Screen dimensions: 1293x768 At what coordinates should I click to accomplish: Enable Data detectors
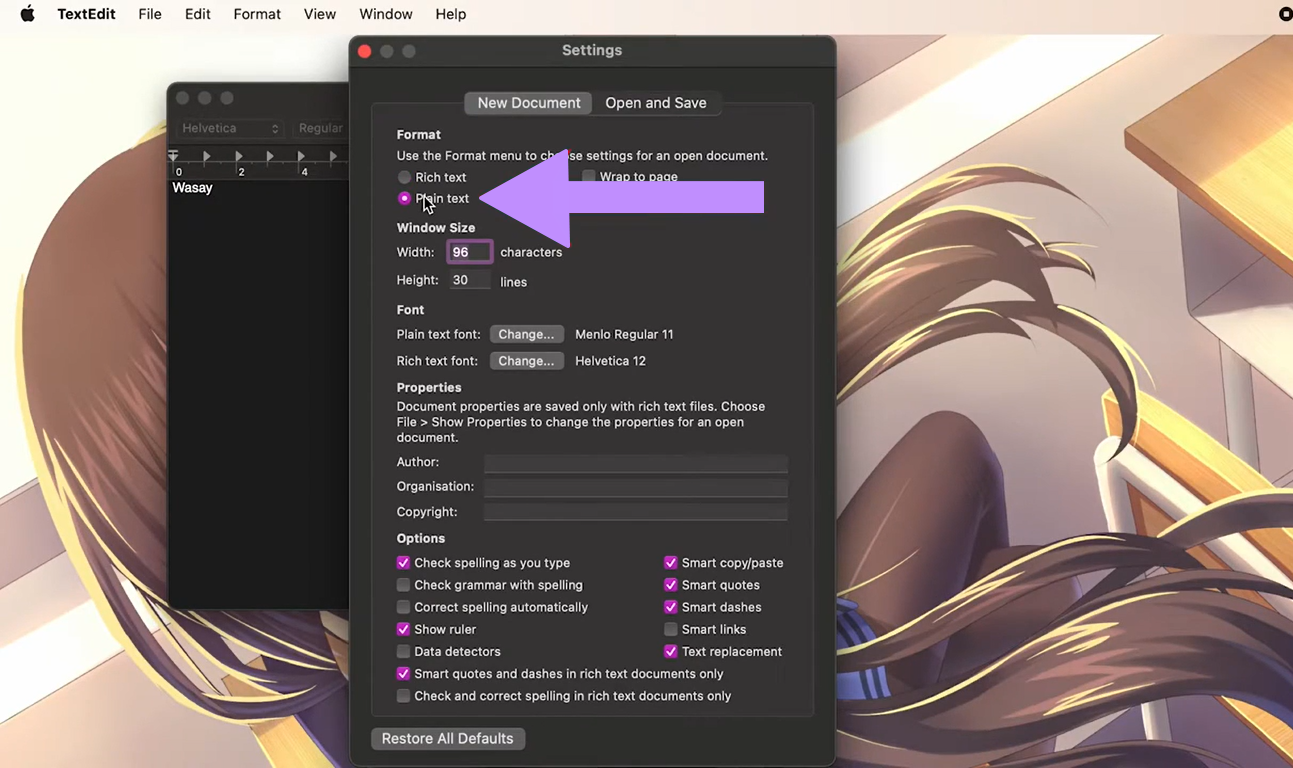(x=403, y=651)
